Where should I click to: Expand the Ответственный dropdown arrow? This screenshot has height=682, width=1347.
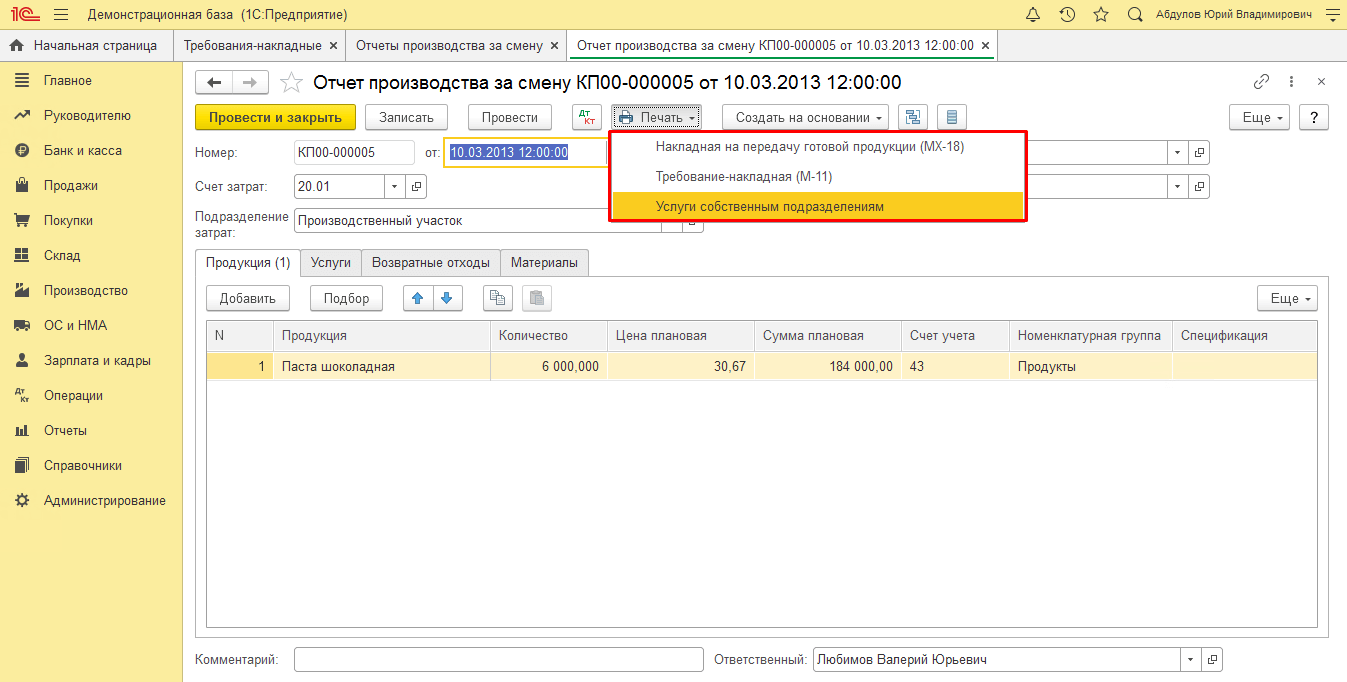click(x=1190, y=660)
